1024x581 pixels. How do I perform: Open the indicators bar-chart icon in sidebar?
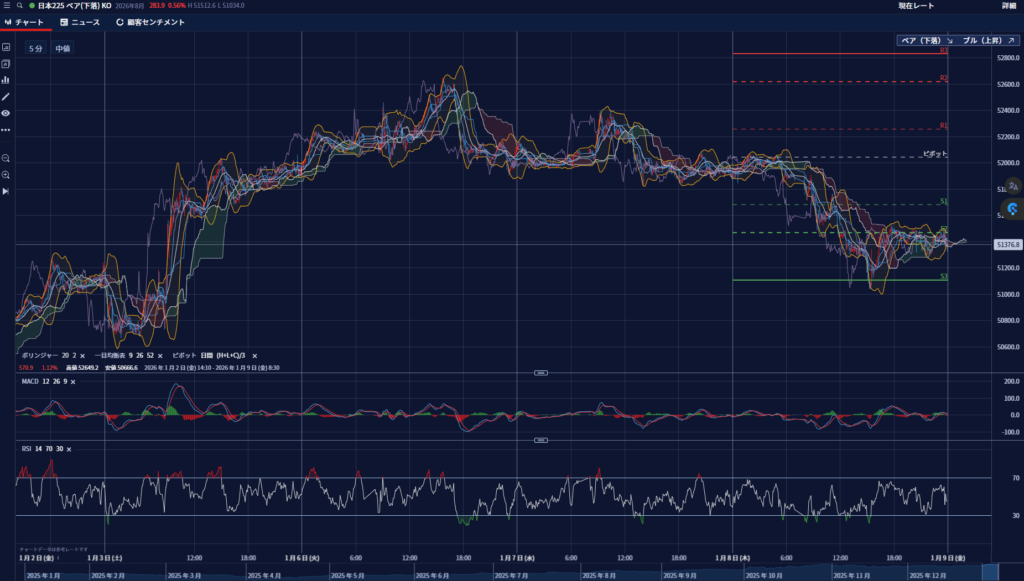pyautogui.click(x=6, y=80)
